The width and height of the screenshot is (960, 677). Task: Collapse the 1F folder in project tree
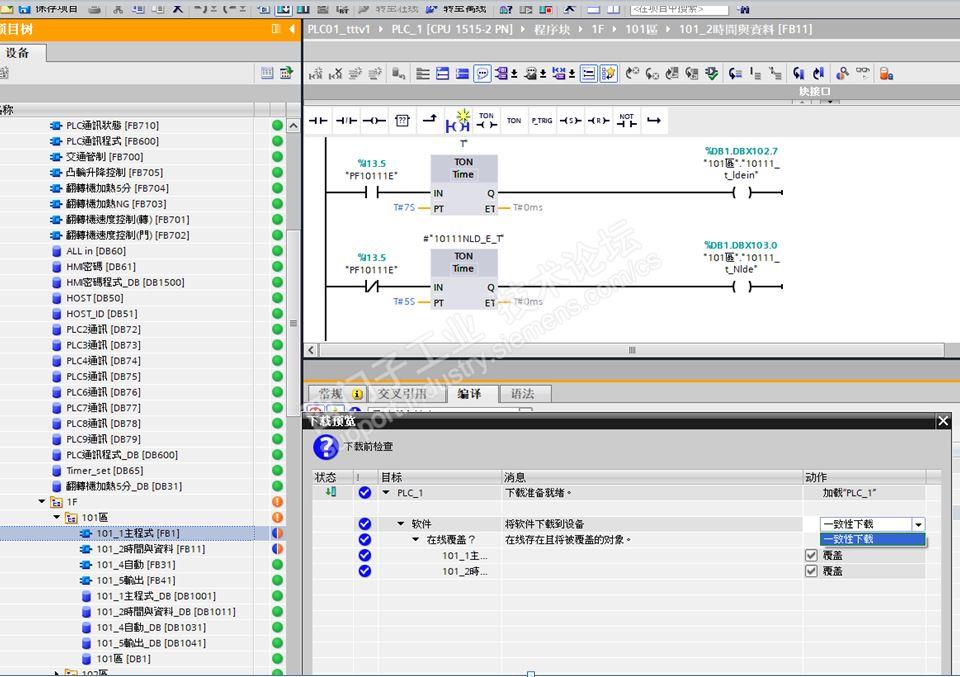point(42,501)
